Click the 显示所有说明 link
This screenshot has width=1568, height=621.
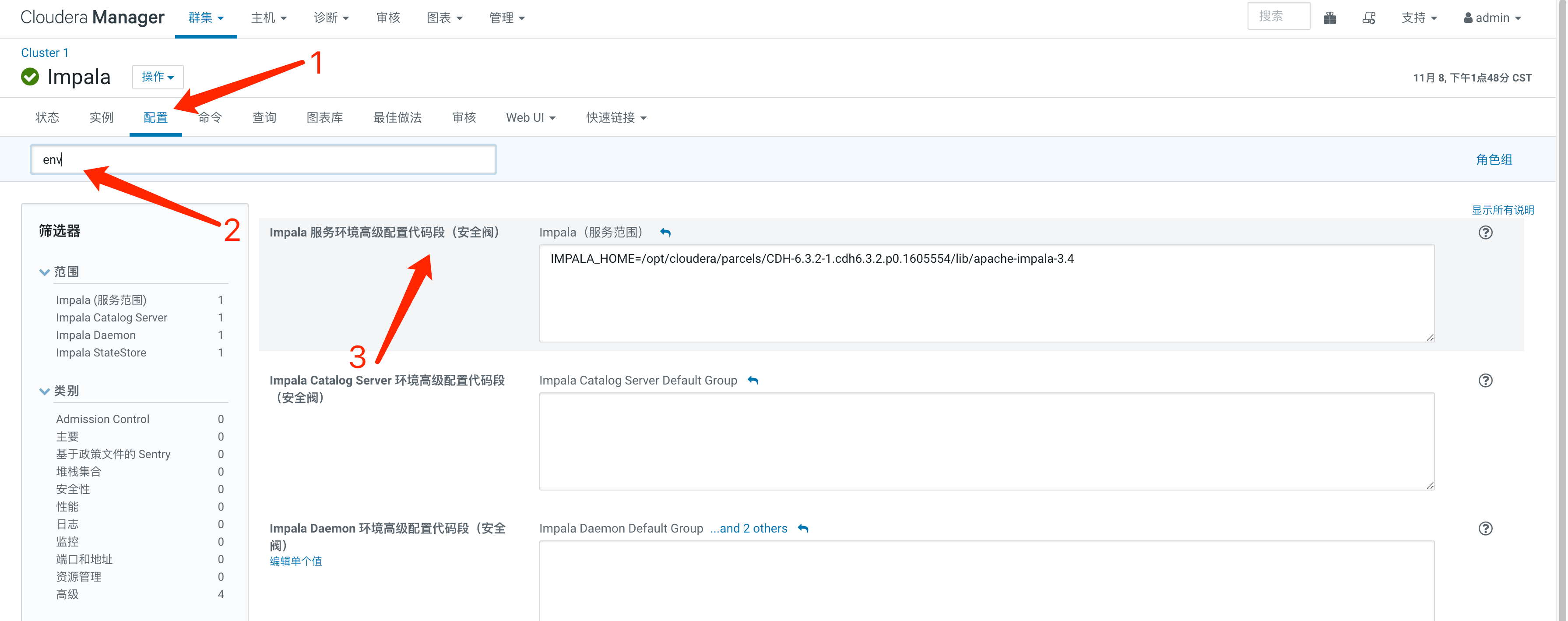pyautogui.click(x=1502, y=210)
